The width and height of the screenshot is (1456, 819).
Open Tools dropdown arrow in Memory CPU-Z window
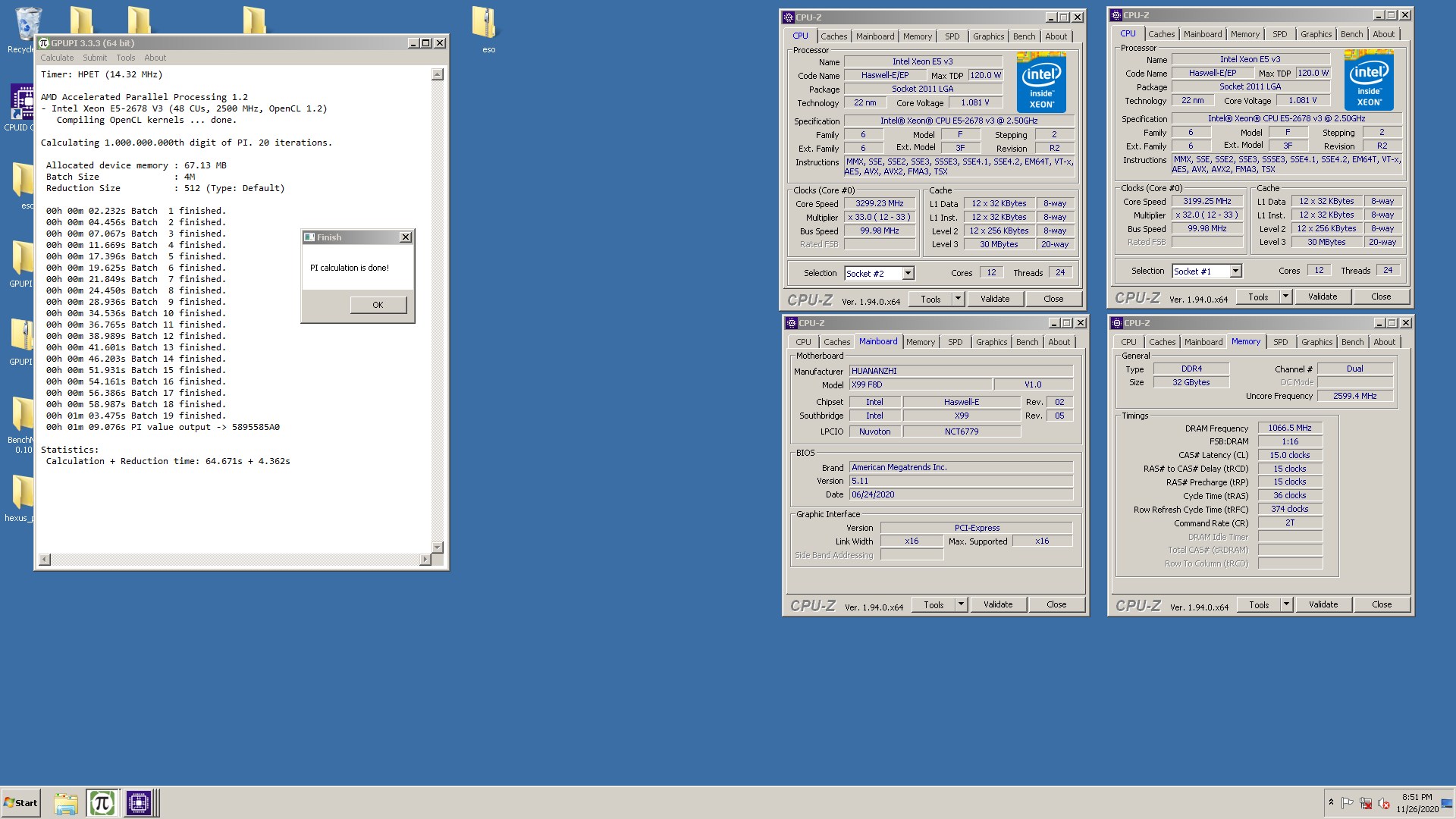pos(1286,604)
